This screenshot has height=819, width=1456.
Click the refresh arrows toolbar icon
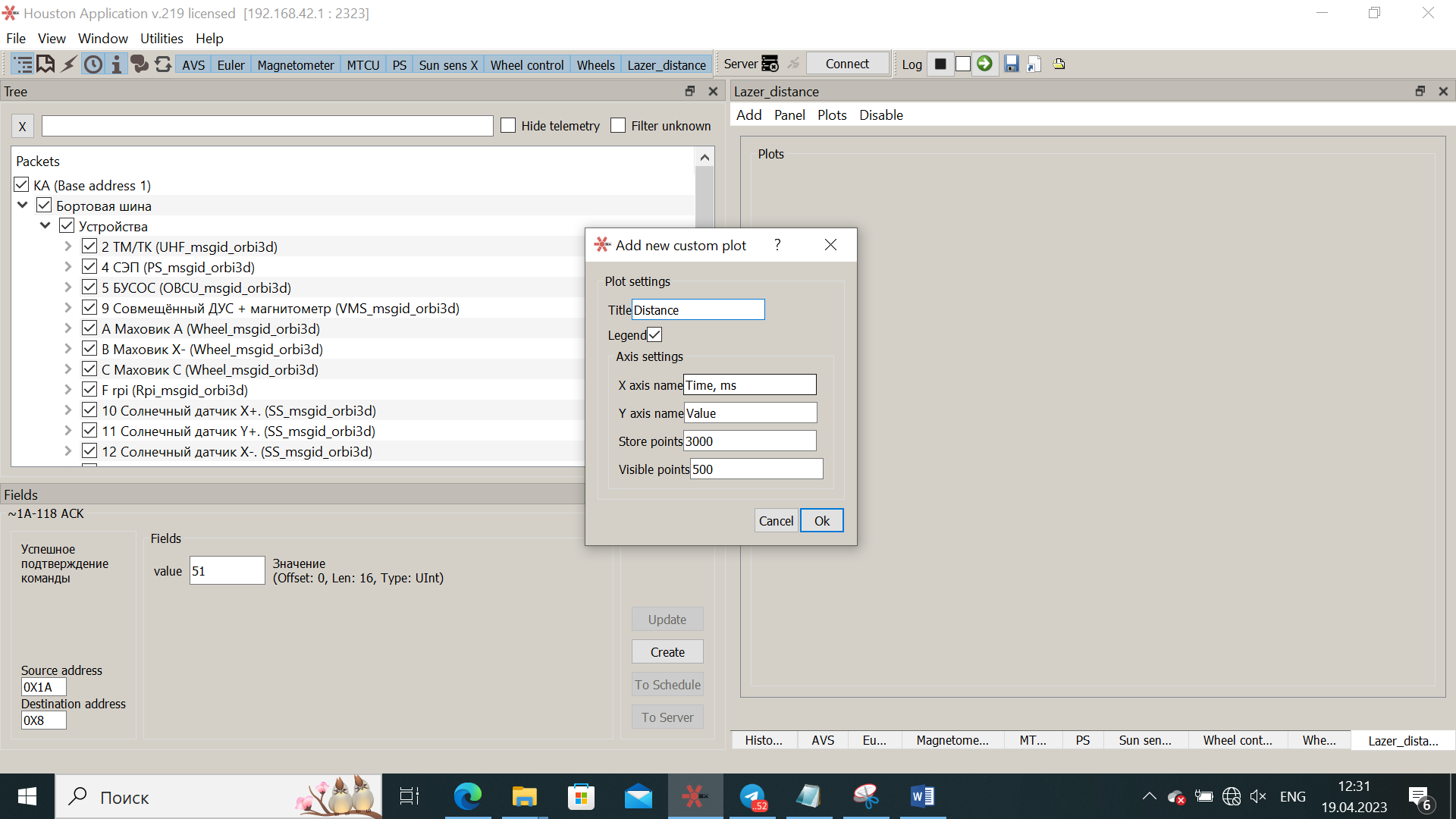(162, 64)
